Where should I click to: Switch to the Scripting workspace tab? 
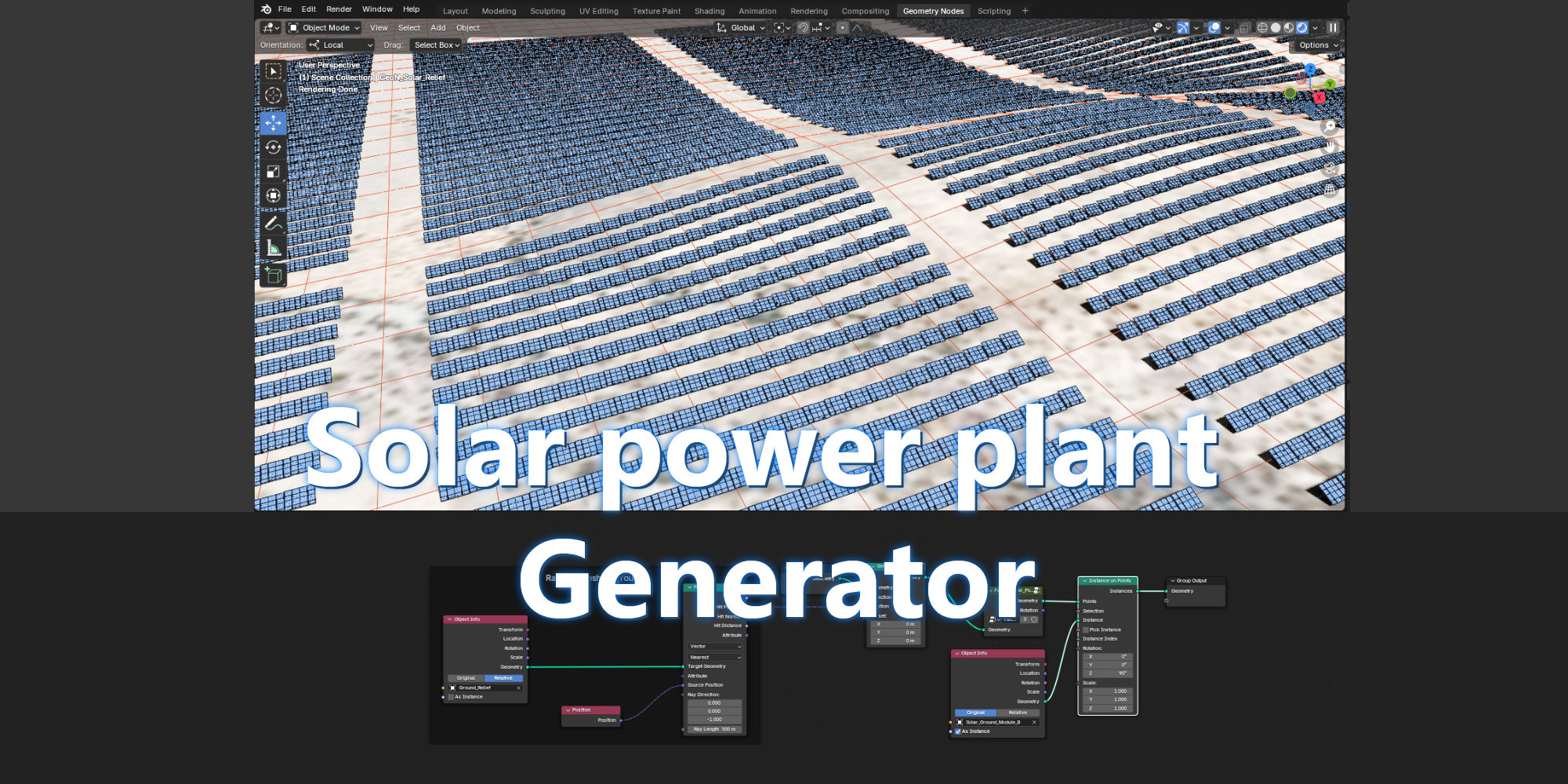click(993, 11)
